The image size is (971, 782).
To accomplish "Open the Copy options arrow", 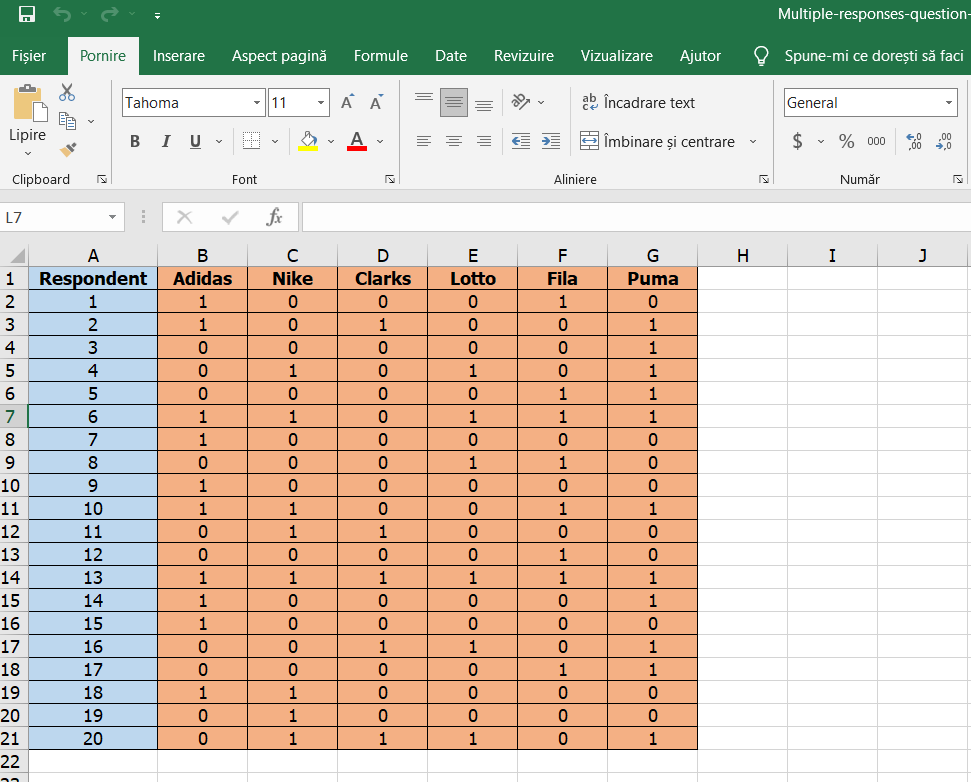I will point(91,121).
